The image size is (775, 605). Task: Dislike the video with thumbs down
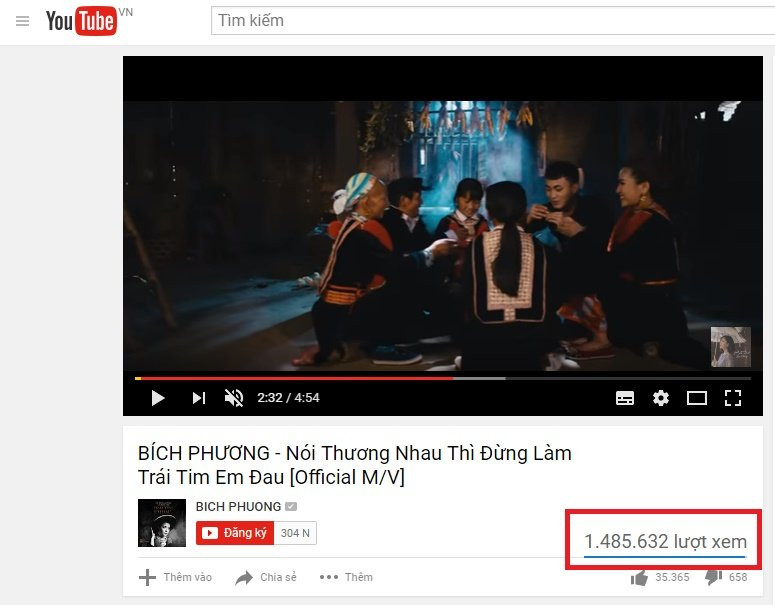(x=713, y=577)
